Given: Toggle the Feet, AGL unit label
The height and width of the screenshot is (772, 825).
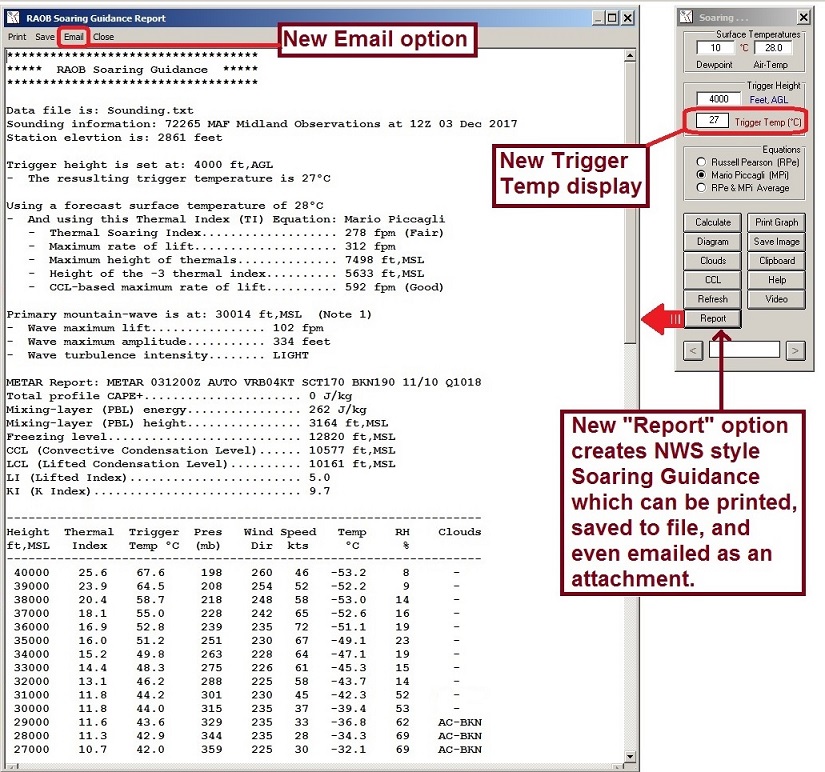Looking at the screenshot, I should coord(768,99).
